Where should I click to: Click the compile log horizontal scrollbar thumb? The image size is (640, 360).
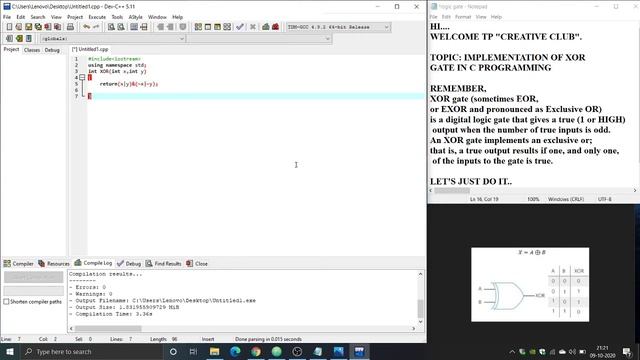108,328
